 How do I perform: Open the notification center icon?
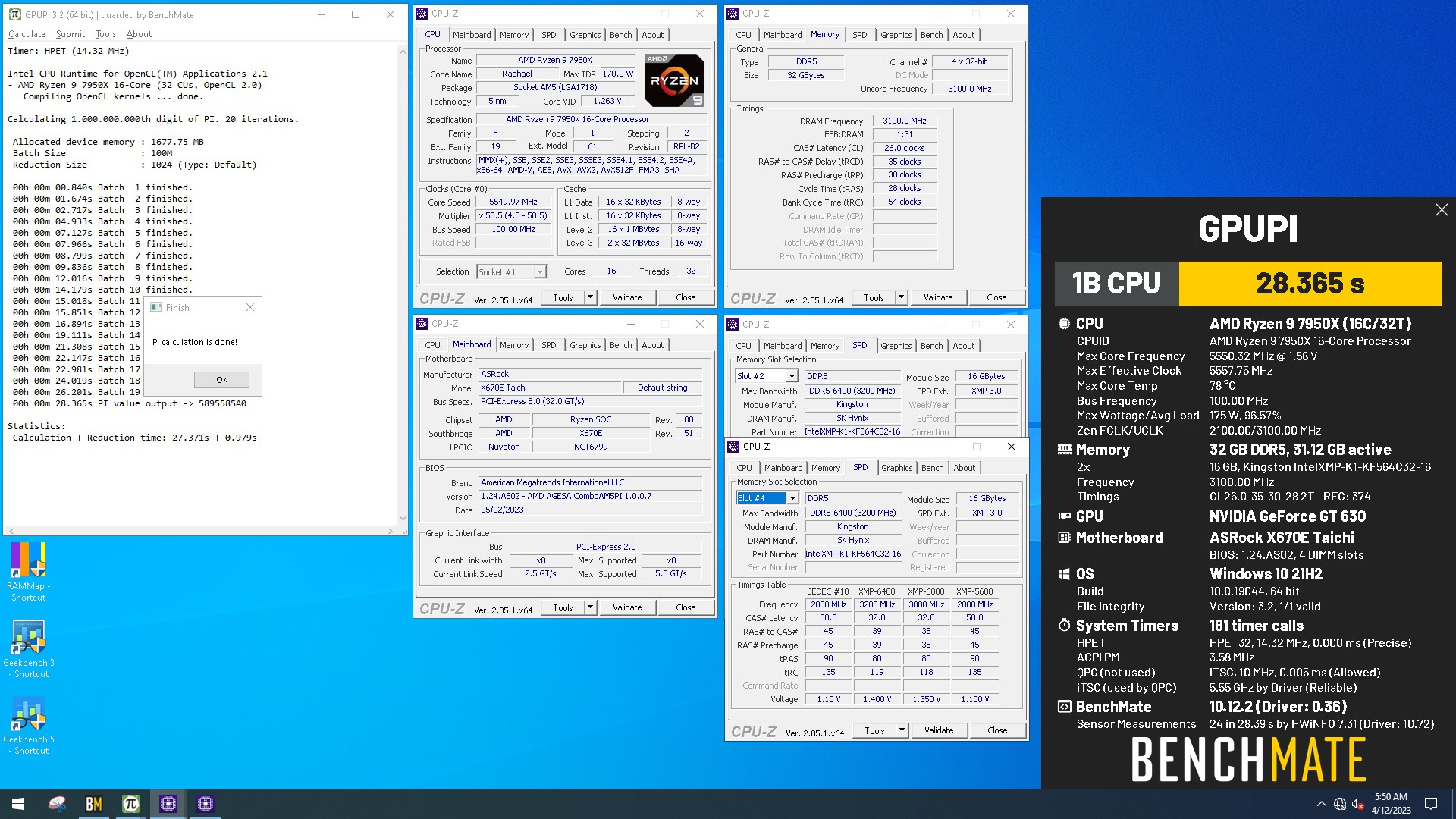click(x=1431, y=804)
